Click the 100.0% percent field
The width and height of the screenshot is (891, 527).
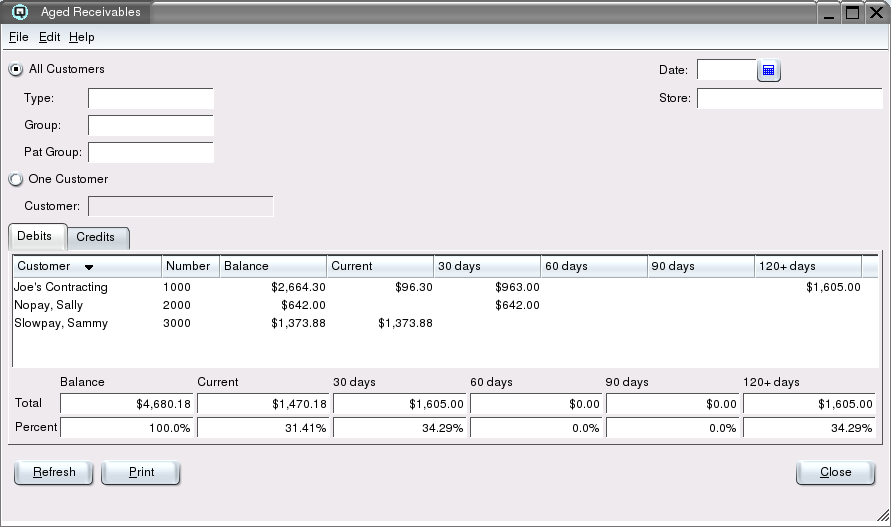pyautogui.click(x=126, y=428)
